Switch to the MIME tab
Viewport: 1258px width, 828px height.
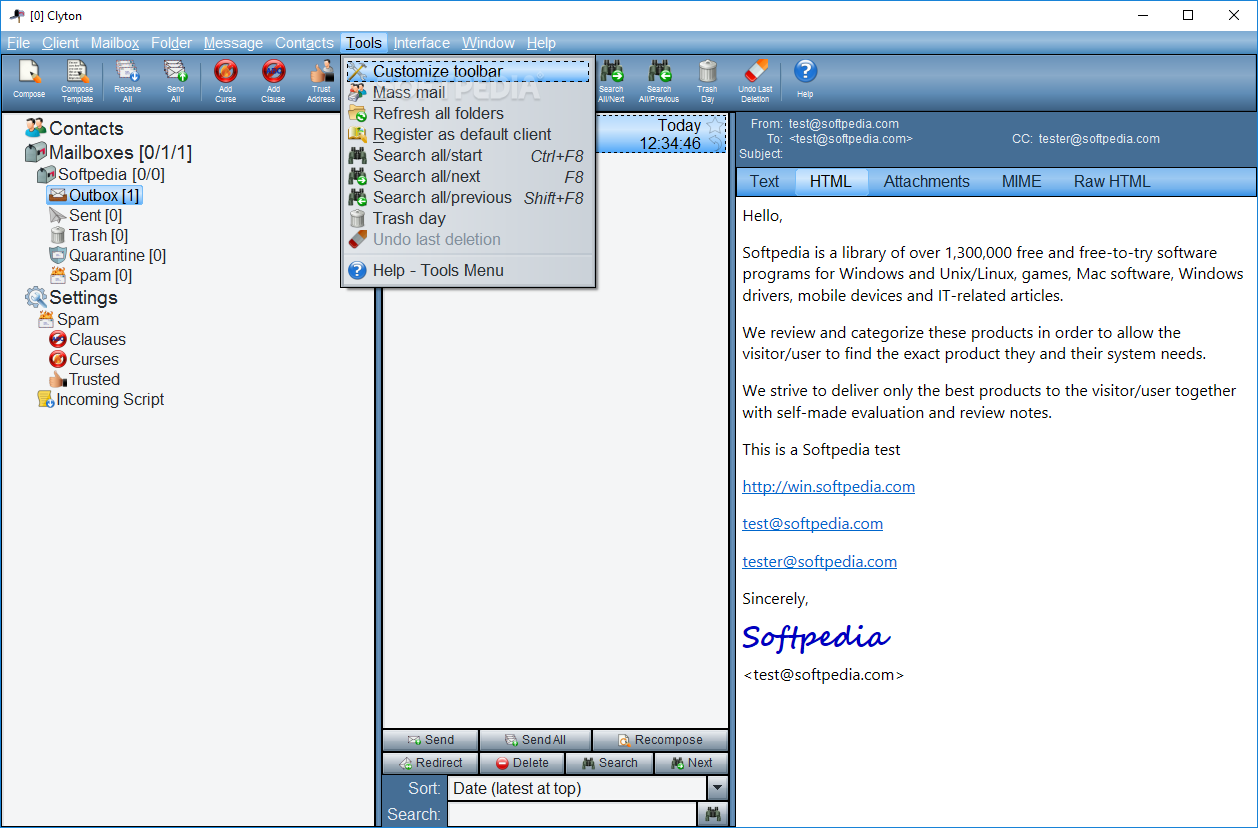(x=1022, y=181)
